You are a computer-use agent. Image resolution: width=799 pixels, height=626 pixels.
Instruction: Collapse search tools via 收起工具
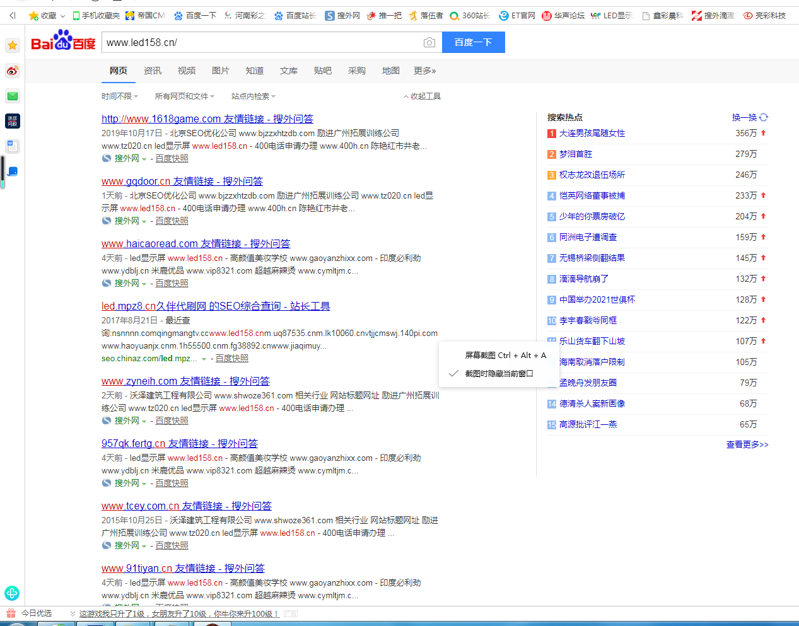click(x=422, y=96)
